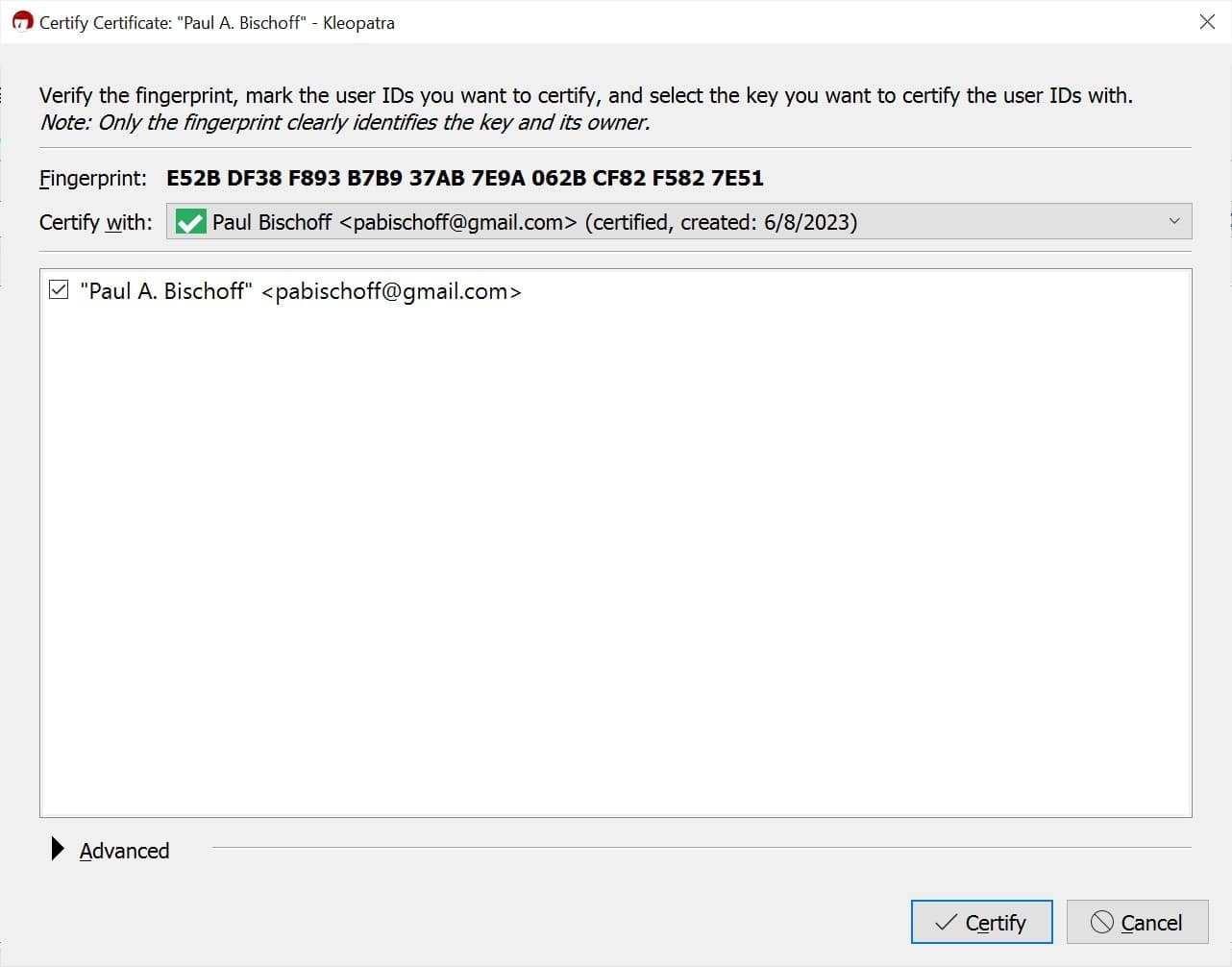This screenshot has height=967, width=1232.
Task: Click the Cancel button
Action: pos(1137,922)
